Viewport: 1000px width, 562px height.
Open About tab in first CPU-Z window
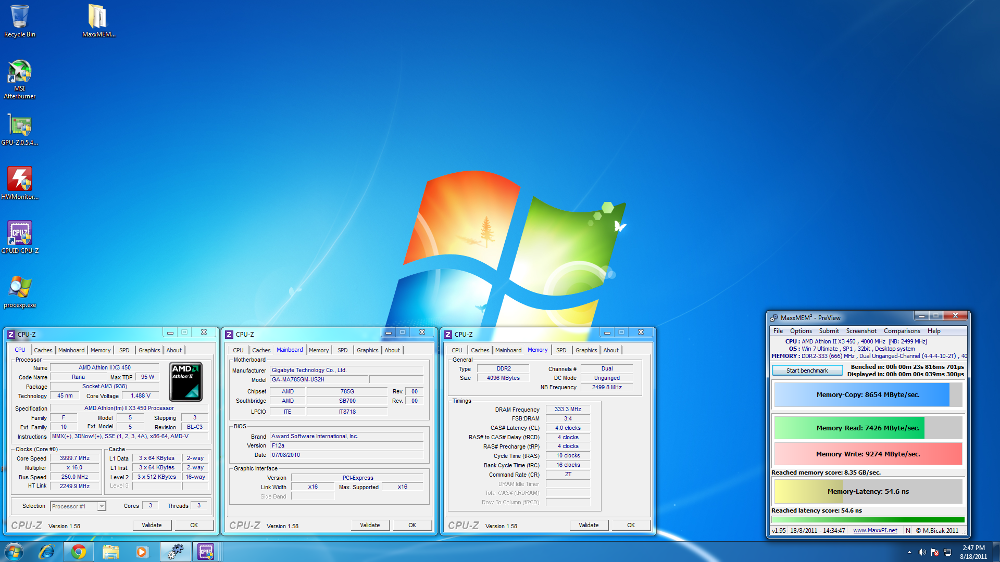click(x=174, y=350)
